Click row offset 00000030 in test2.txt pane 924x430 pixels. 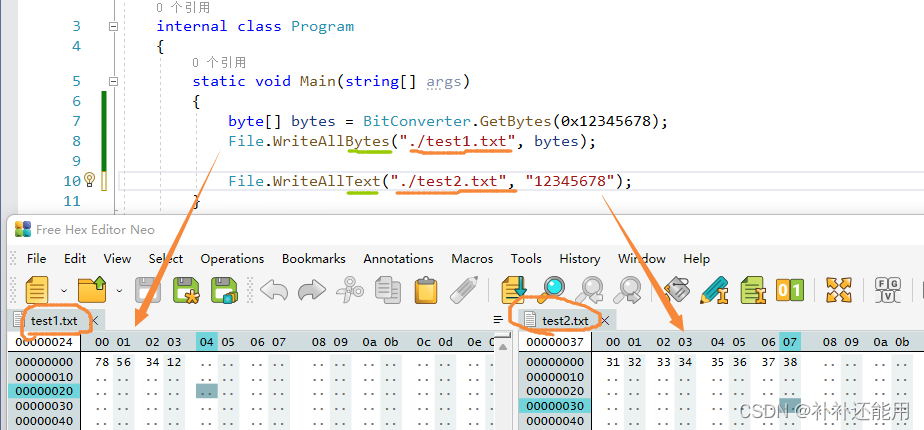coord(555,406)
